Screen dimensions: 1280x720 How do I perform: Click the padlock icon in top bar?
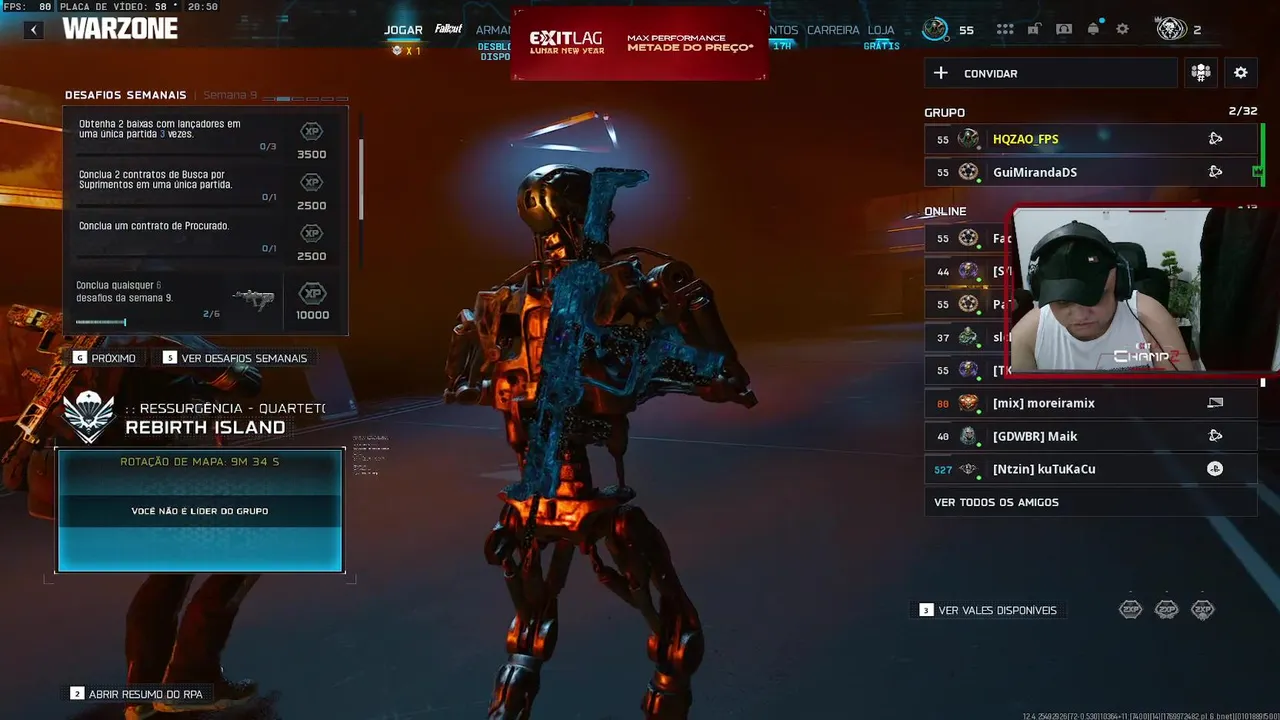point(1035,29)
